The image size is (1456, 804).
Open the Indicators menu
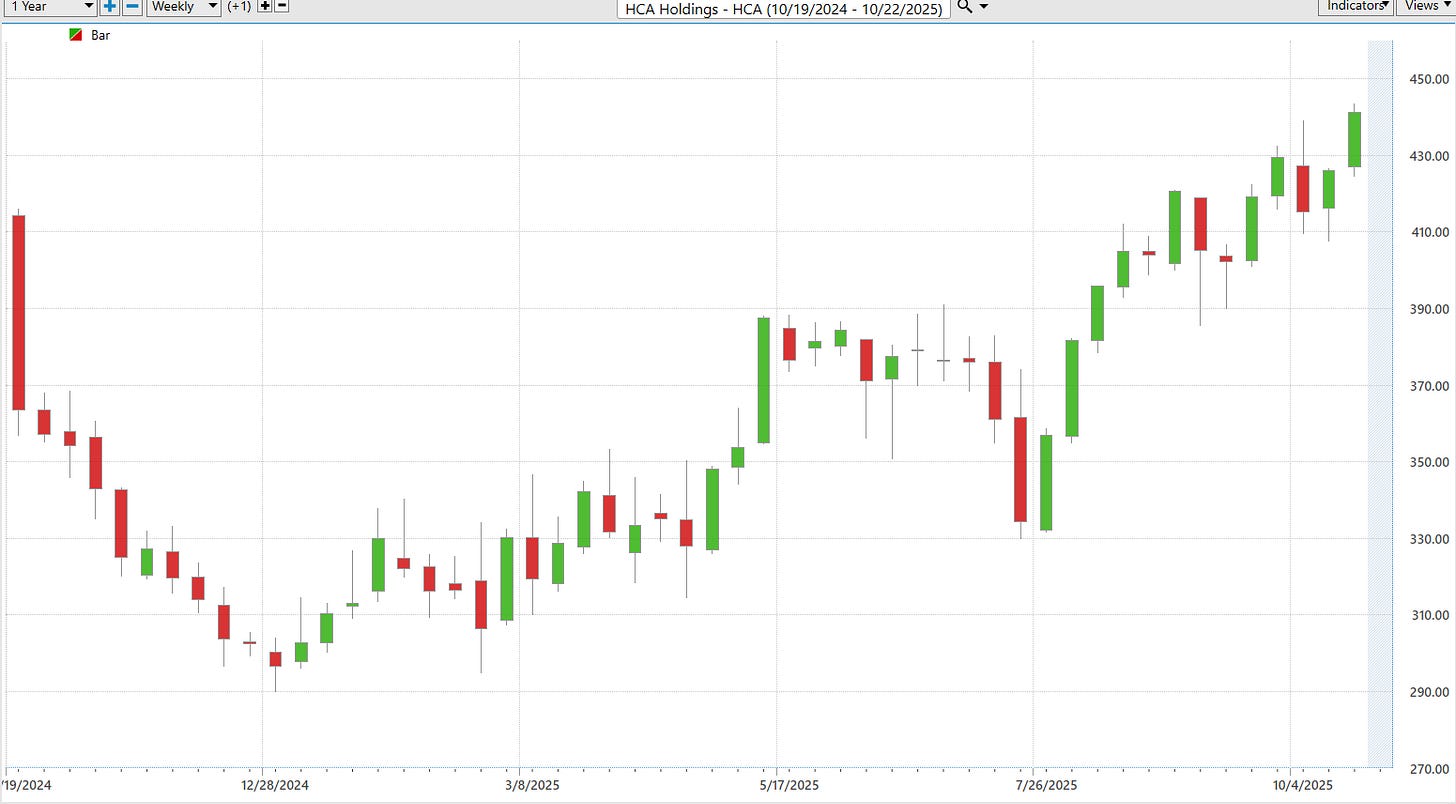pyautogui.click(x=1355, y=6)
